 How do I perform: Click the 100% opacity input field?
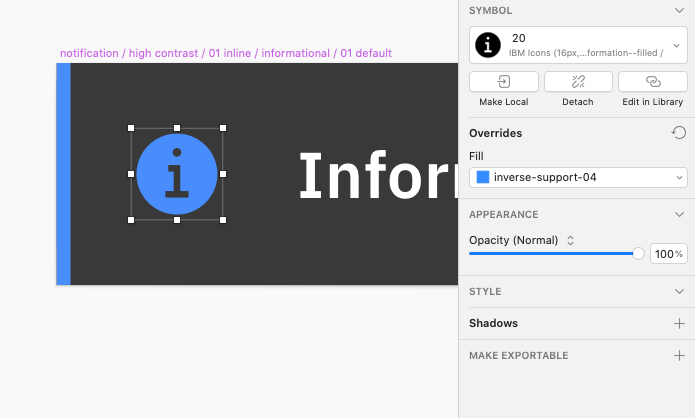click(x=669, y=254)
